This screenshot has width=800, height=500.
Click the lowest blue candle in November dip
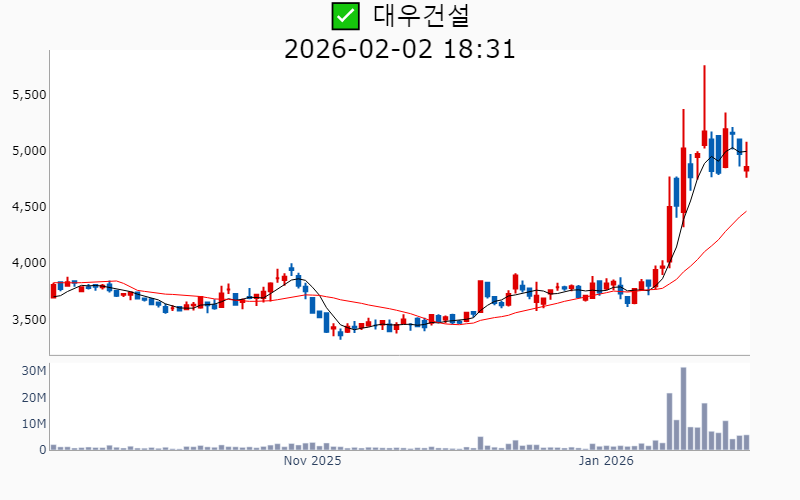pyautogui.click(x=340, y=333)
